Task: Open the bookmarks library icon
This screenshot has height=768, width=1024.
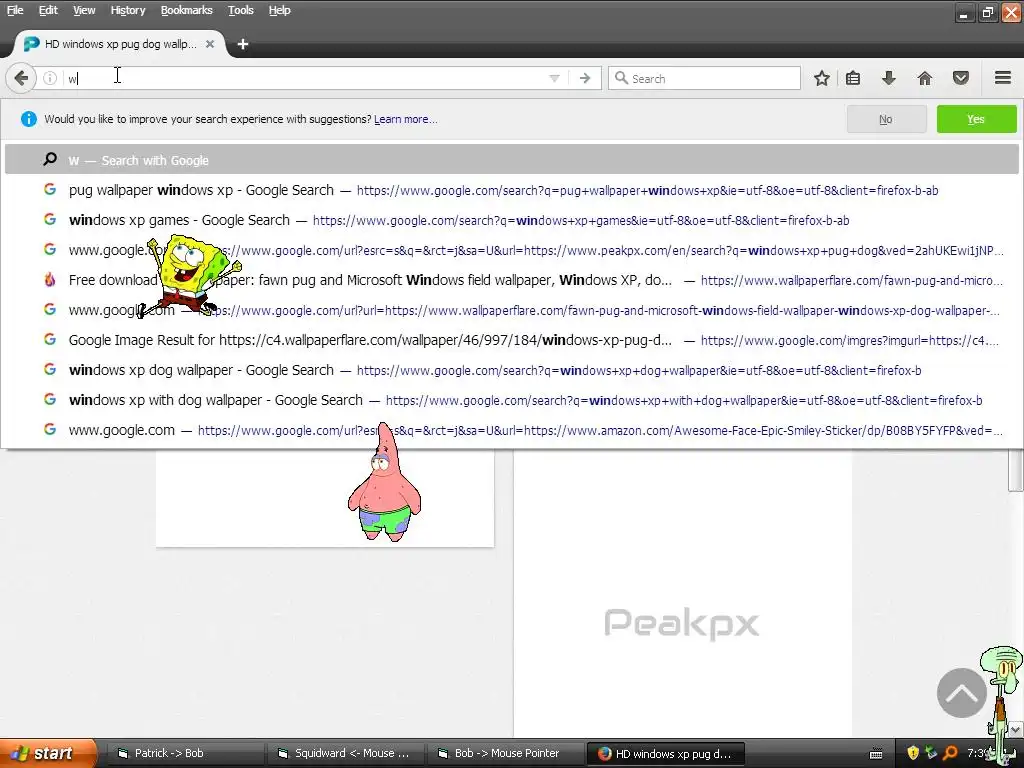Action: tap(853, 78)
